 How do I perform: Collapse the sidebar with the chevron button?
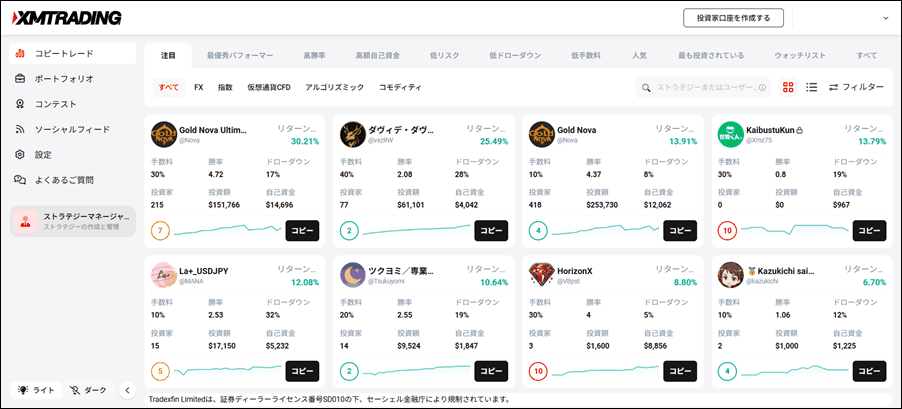click(127, 390)
